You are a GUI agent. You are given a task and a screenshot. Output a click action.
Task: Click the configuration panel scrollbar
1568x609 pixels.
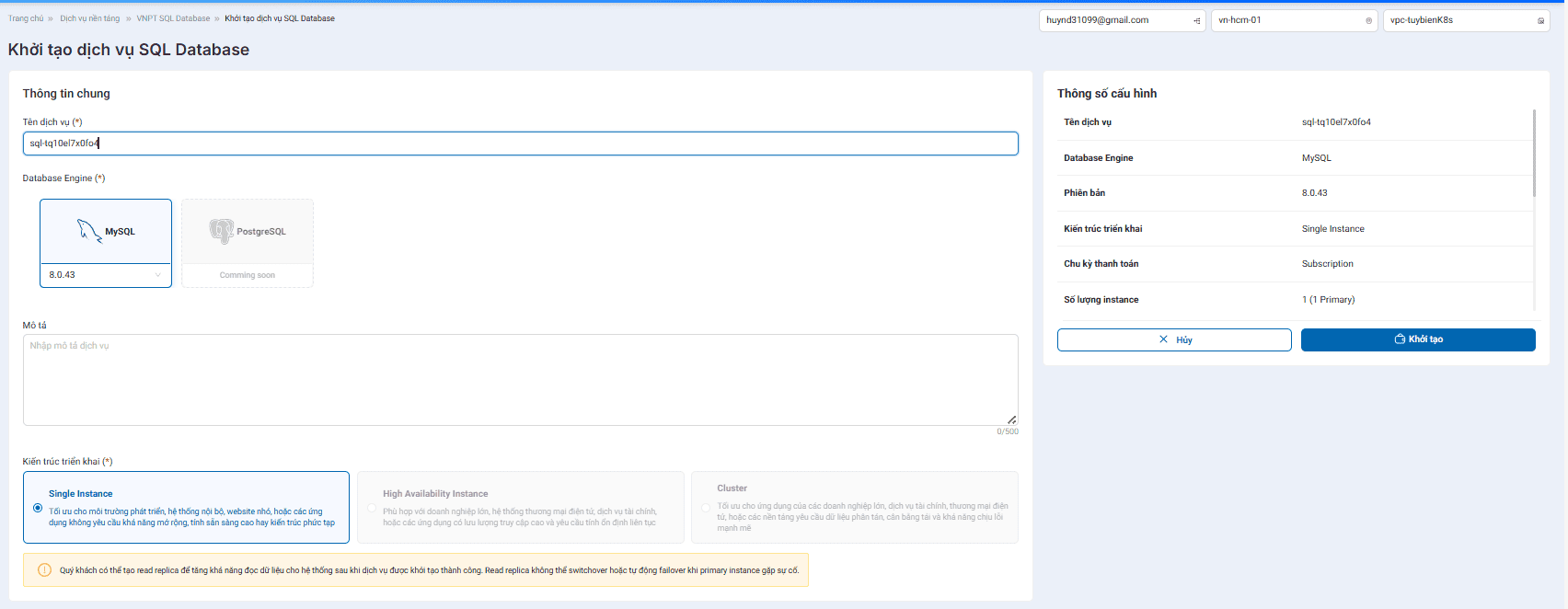[x=1534, y=153]
